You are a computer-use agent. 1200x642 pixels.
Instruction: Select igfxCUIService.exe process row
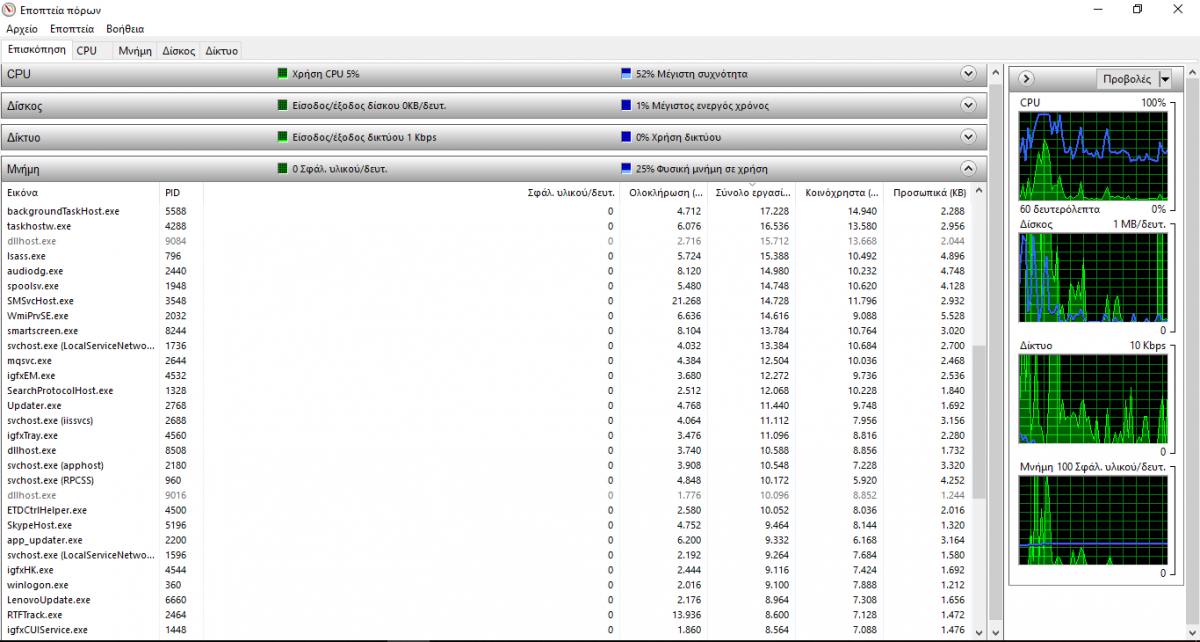click(x=486, y=630)
